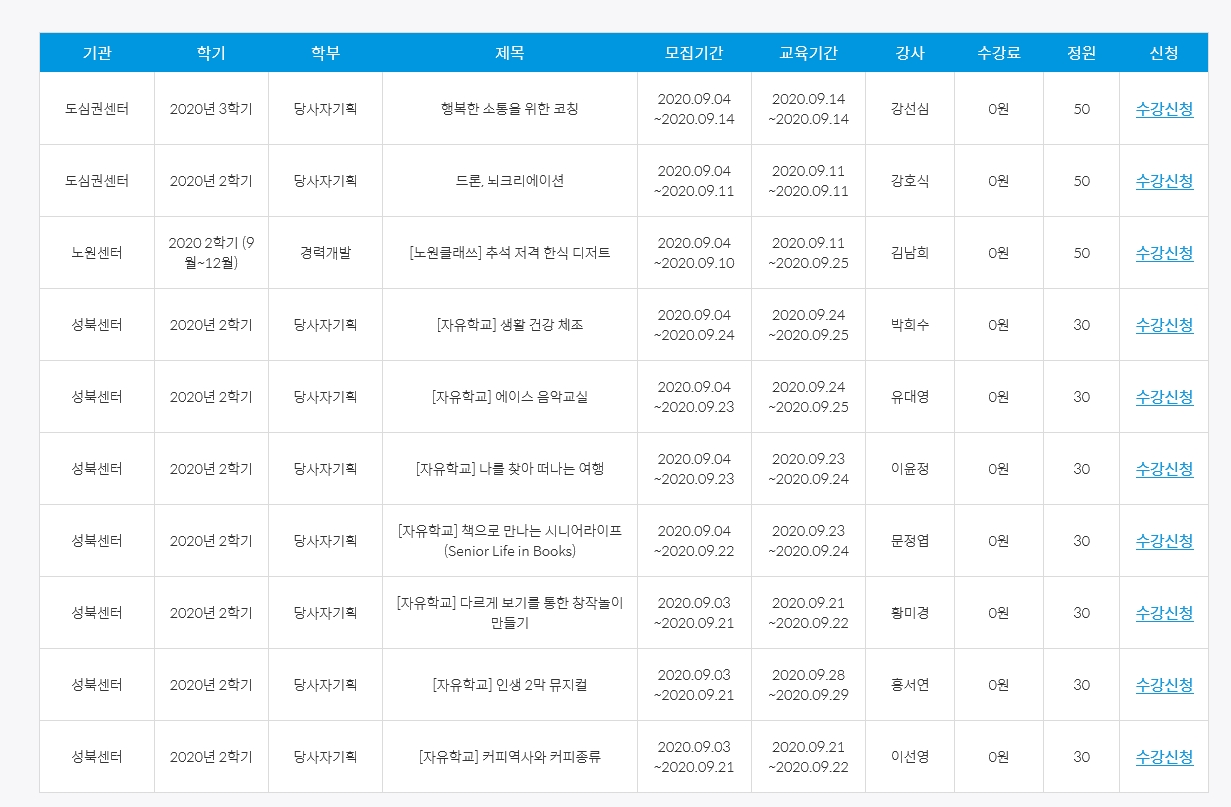Click the 교육기간 column header
The height and width of the screenshot is (807, 1231).
[808, 53]
